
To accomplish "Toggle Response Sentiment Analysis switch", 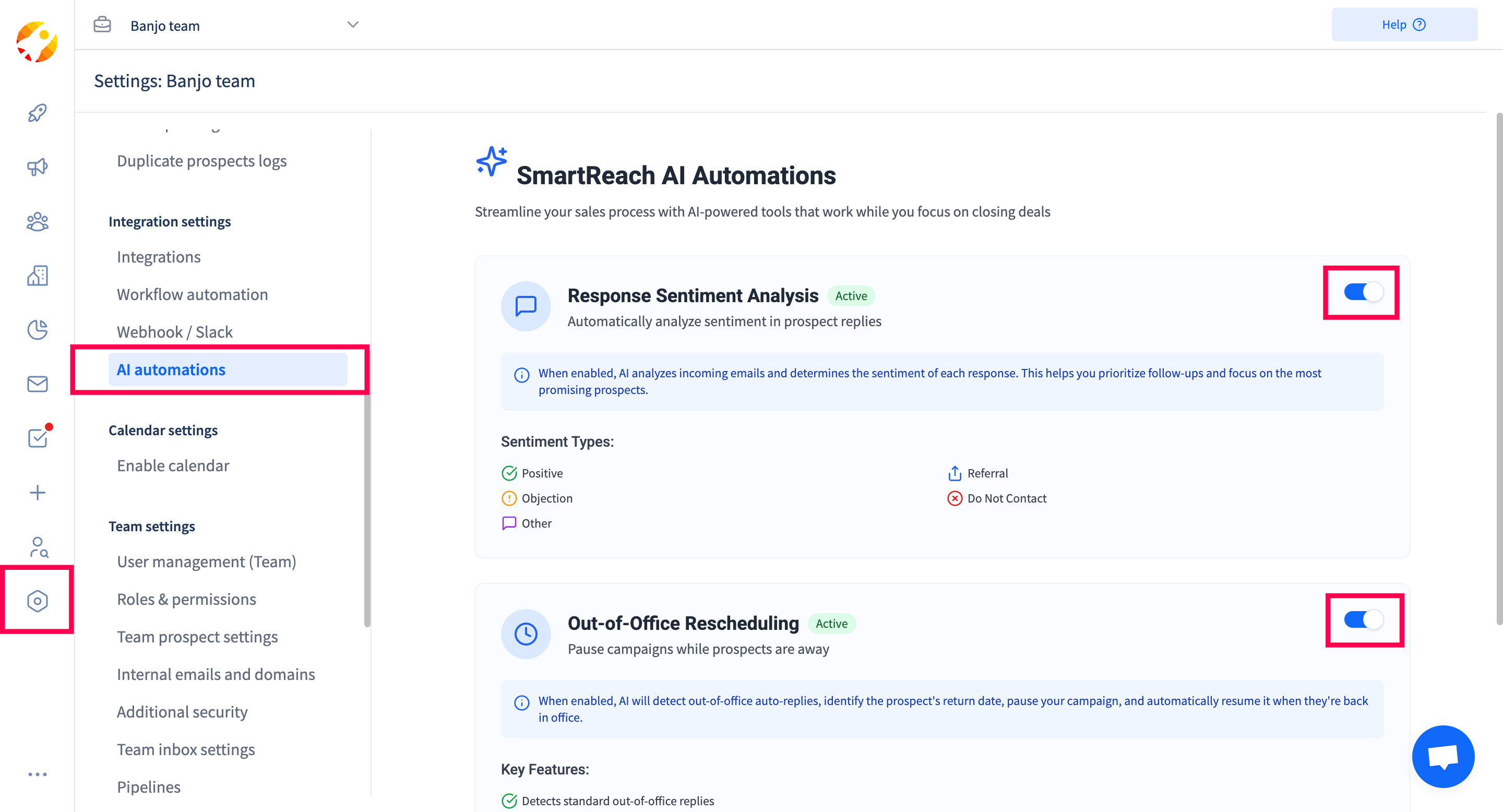I will [1363, 292].
